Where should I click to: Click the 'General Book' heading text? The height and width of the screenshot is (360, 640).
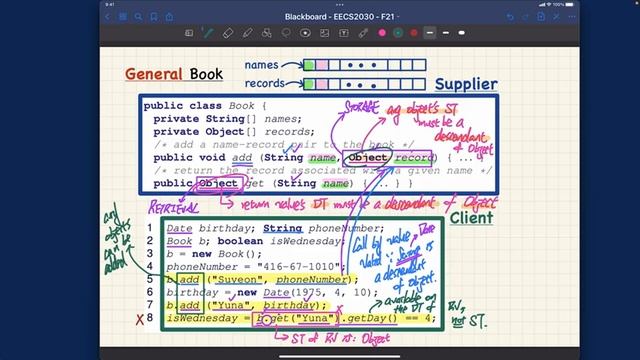click(x=174, y=74)
